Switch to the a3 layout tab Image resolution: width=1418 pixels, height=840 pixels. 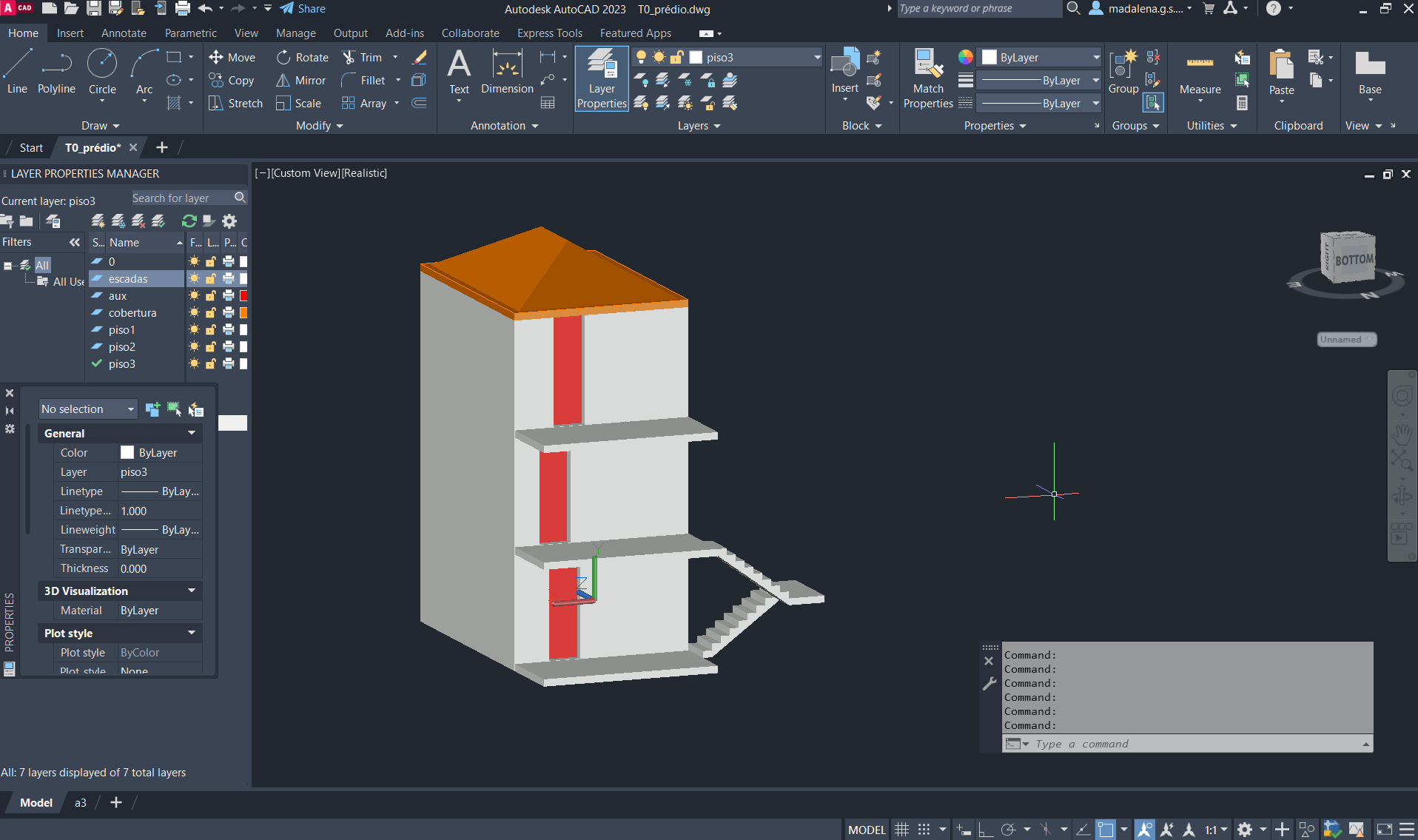80,803
